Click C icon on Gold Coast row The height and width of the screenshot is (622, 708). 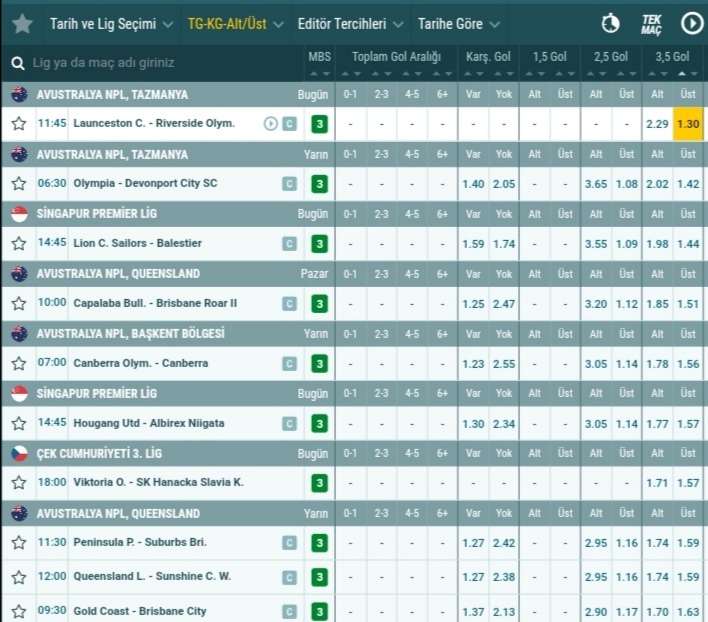point(289,612)
